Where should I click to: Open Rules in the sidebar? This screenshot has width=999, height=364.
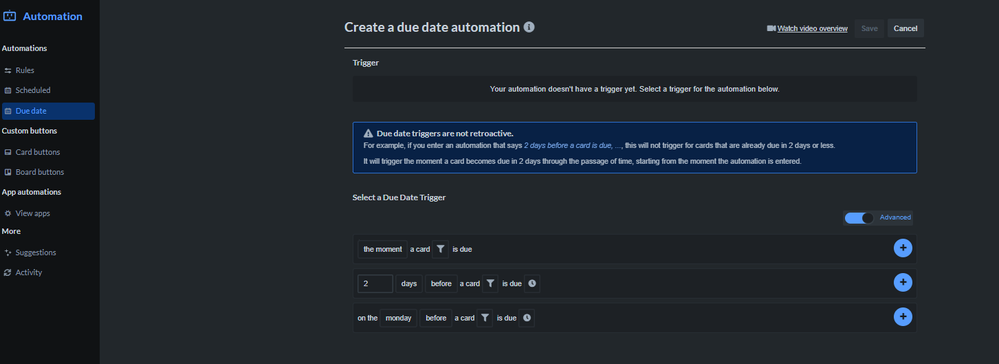48,70
